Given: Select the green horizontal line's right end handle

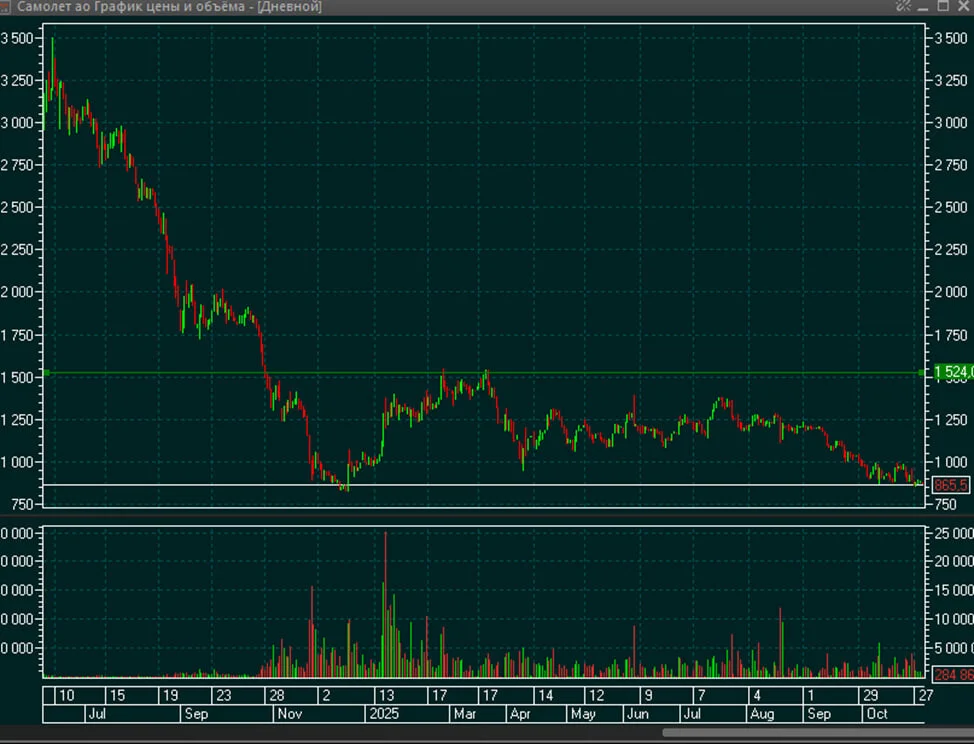Looking at the screenshot, I should click(x=922, y=373).
